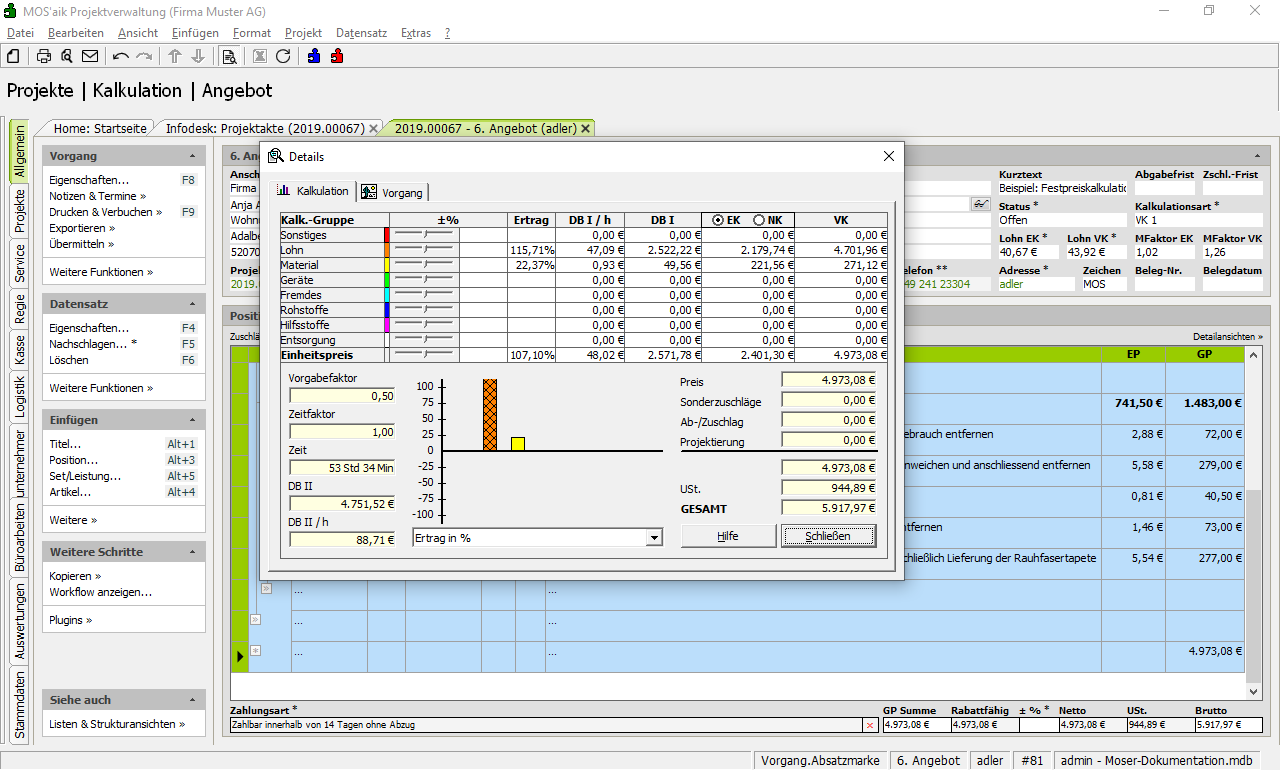1280x770 pixels.
Task: Click the blue puzzle piece icon
Action: [x=314, y=56]
